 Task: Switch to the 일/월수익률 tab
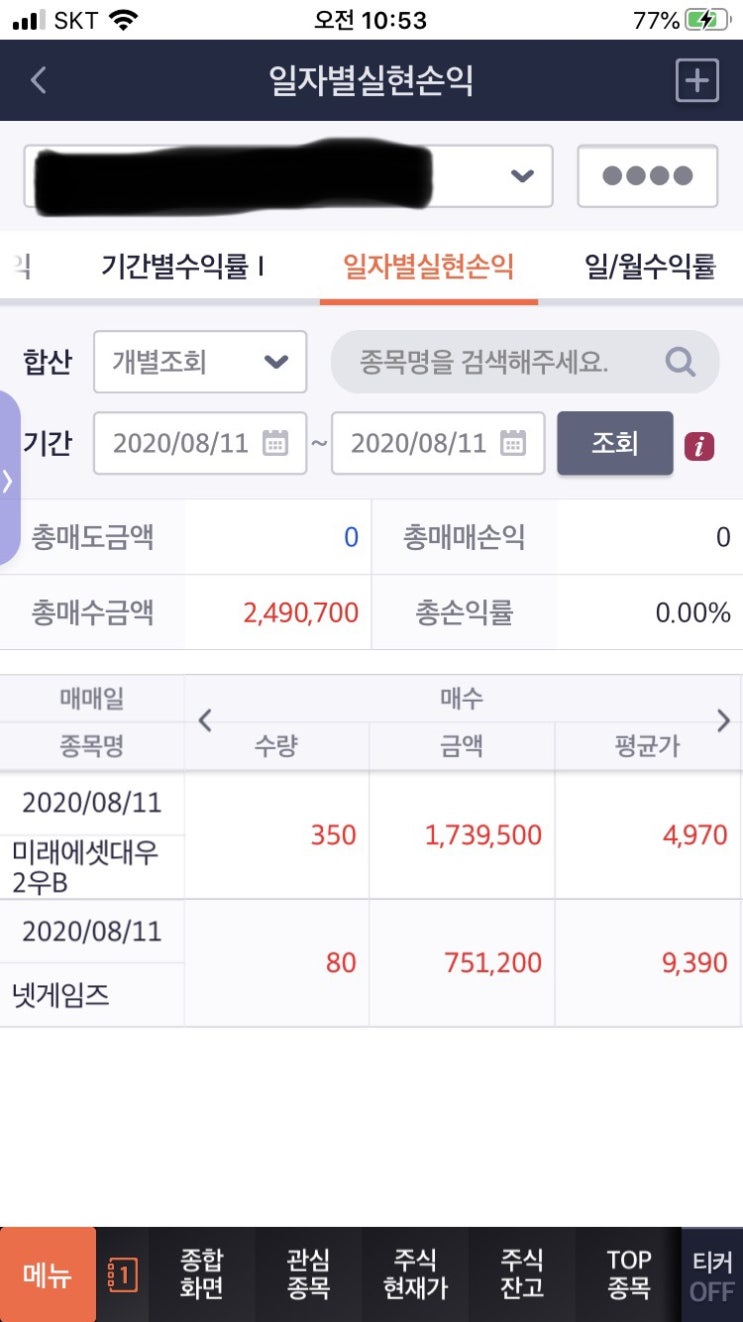click(x=651, y=267)
